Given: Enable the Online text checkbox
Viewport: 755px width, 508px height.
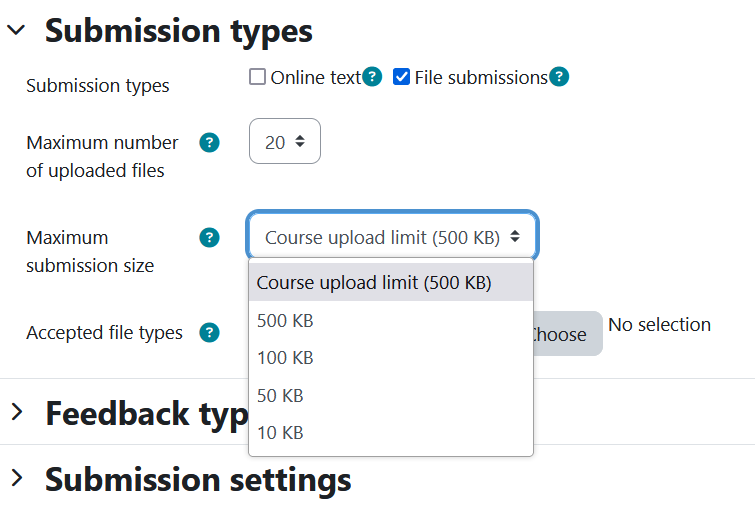Looking at the screenshot, I should coord(257,77).
